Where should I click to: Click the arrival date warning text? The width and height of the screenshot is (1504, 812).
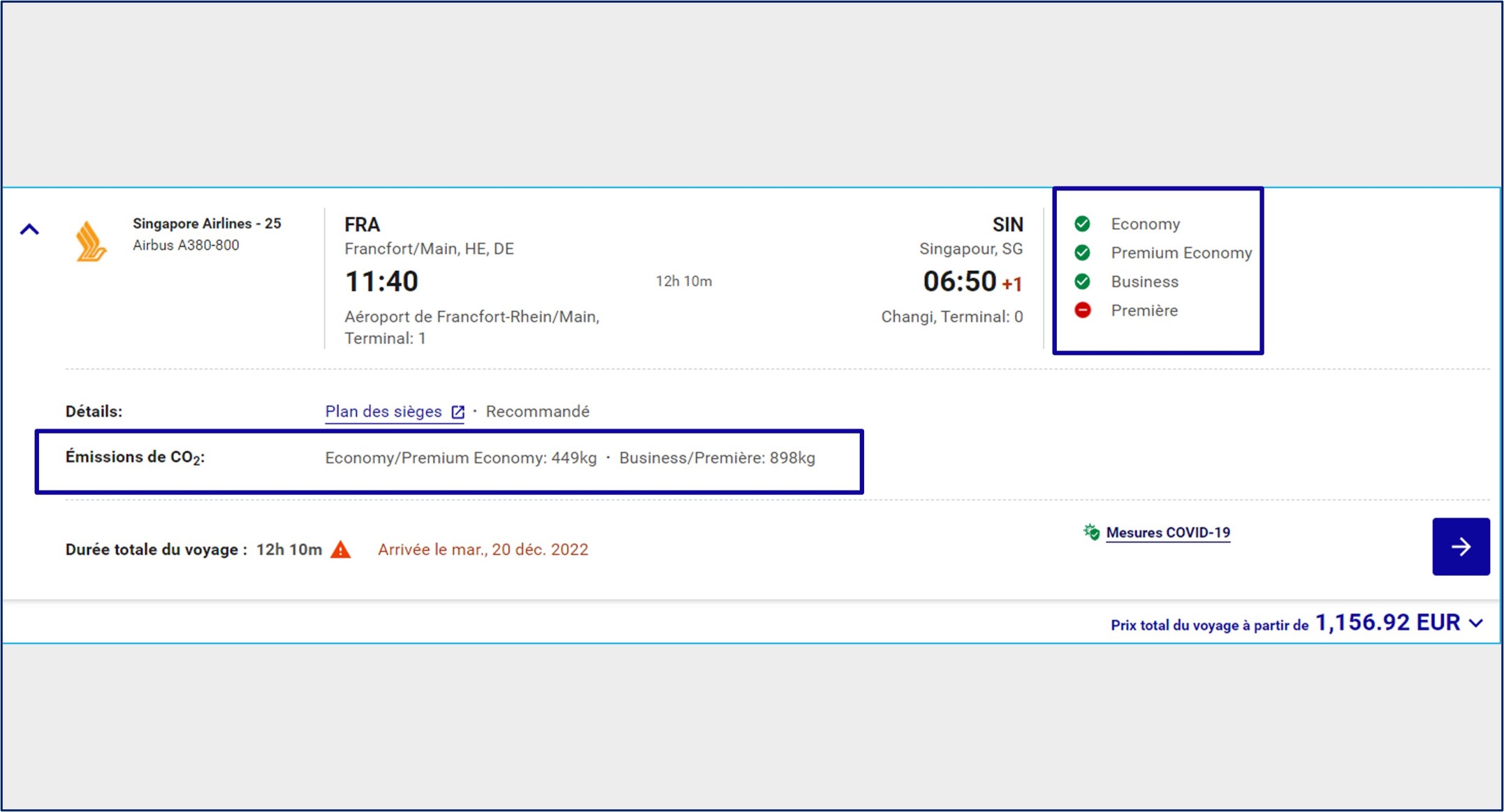(483, 549)
